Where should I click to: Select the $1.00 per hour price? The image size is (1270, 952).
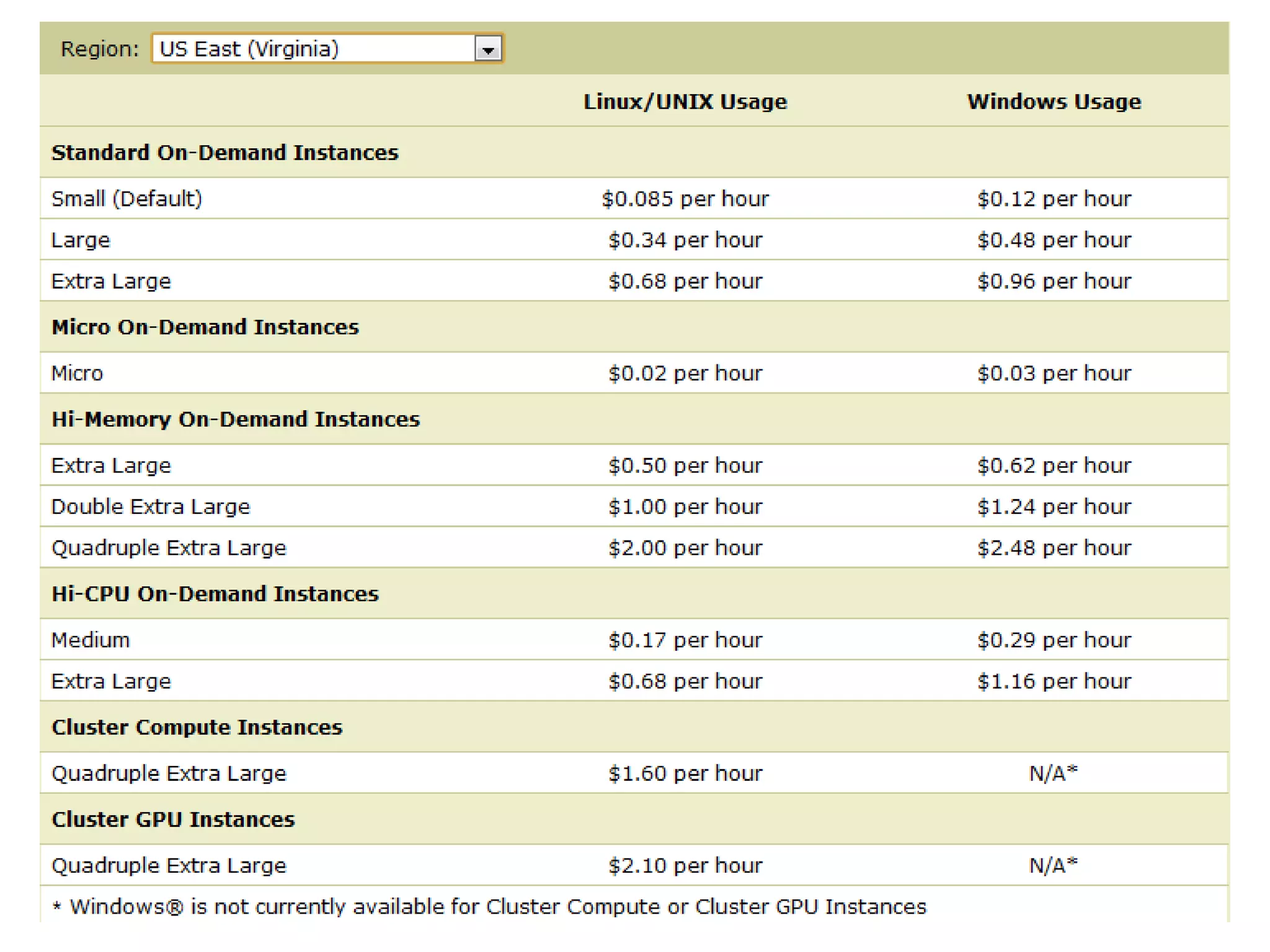tap(685, 507)
